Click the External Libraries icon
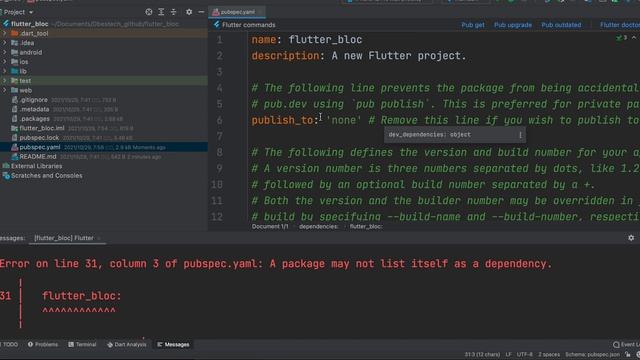This screenshot has width=640, height=360. pyautogui.click(x=6, y=166)
